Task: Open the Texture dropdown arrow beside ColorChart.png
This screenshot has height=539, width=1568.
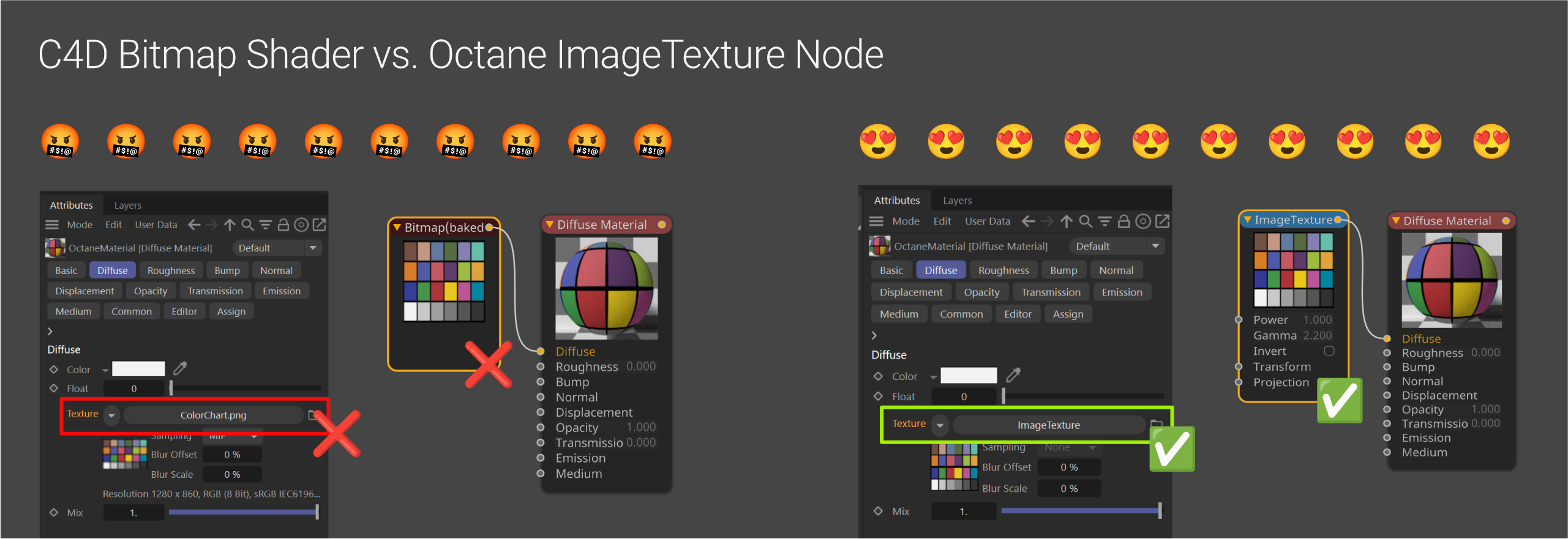Action: pyautogui.click(x=111, y=415)
